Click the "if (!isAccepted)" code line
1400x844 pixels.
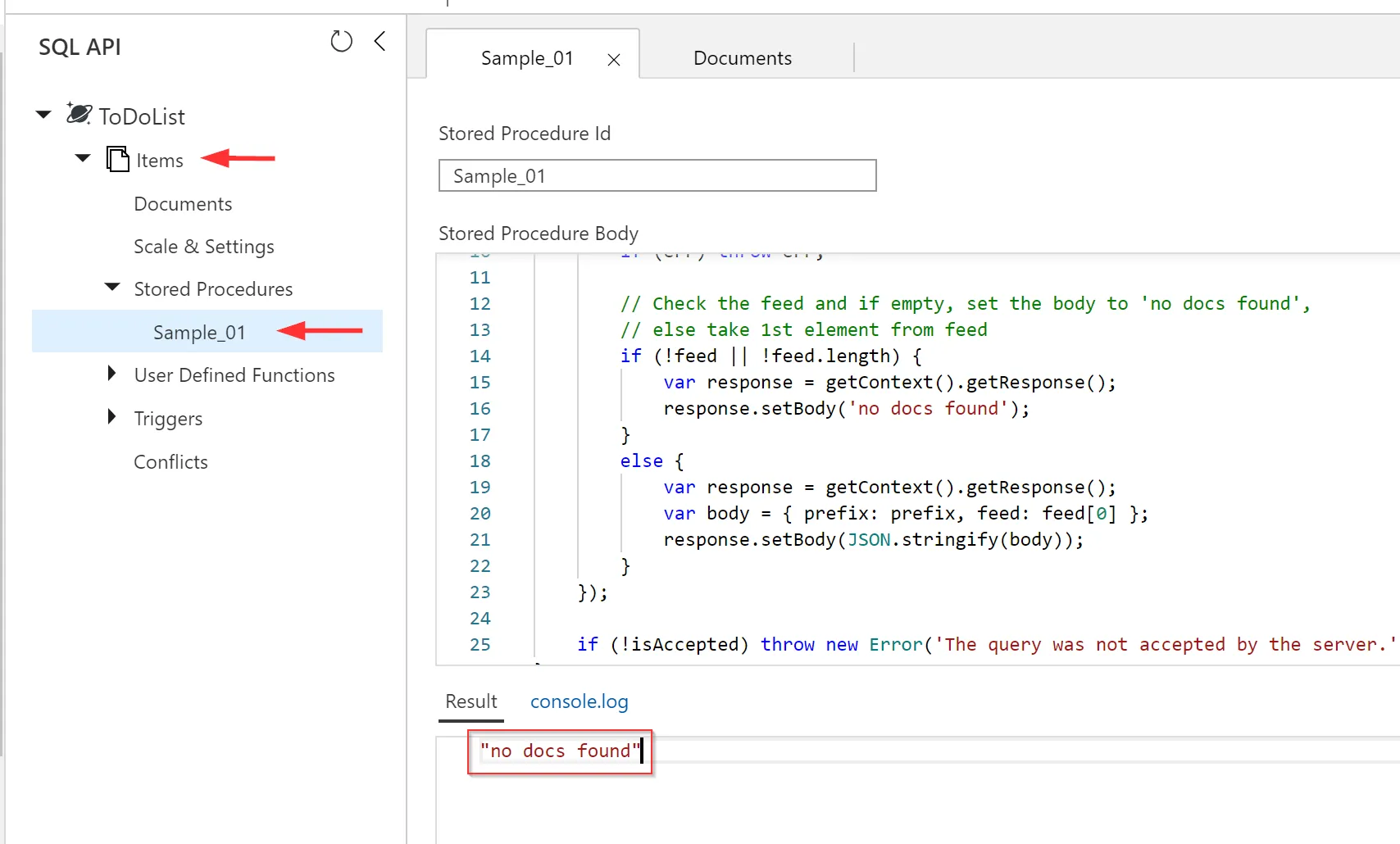(x=987, y=645)
